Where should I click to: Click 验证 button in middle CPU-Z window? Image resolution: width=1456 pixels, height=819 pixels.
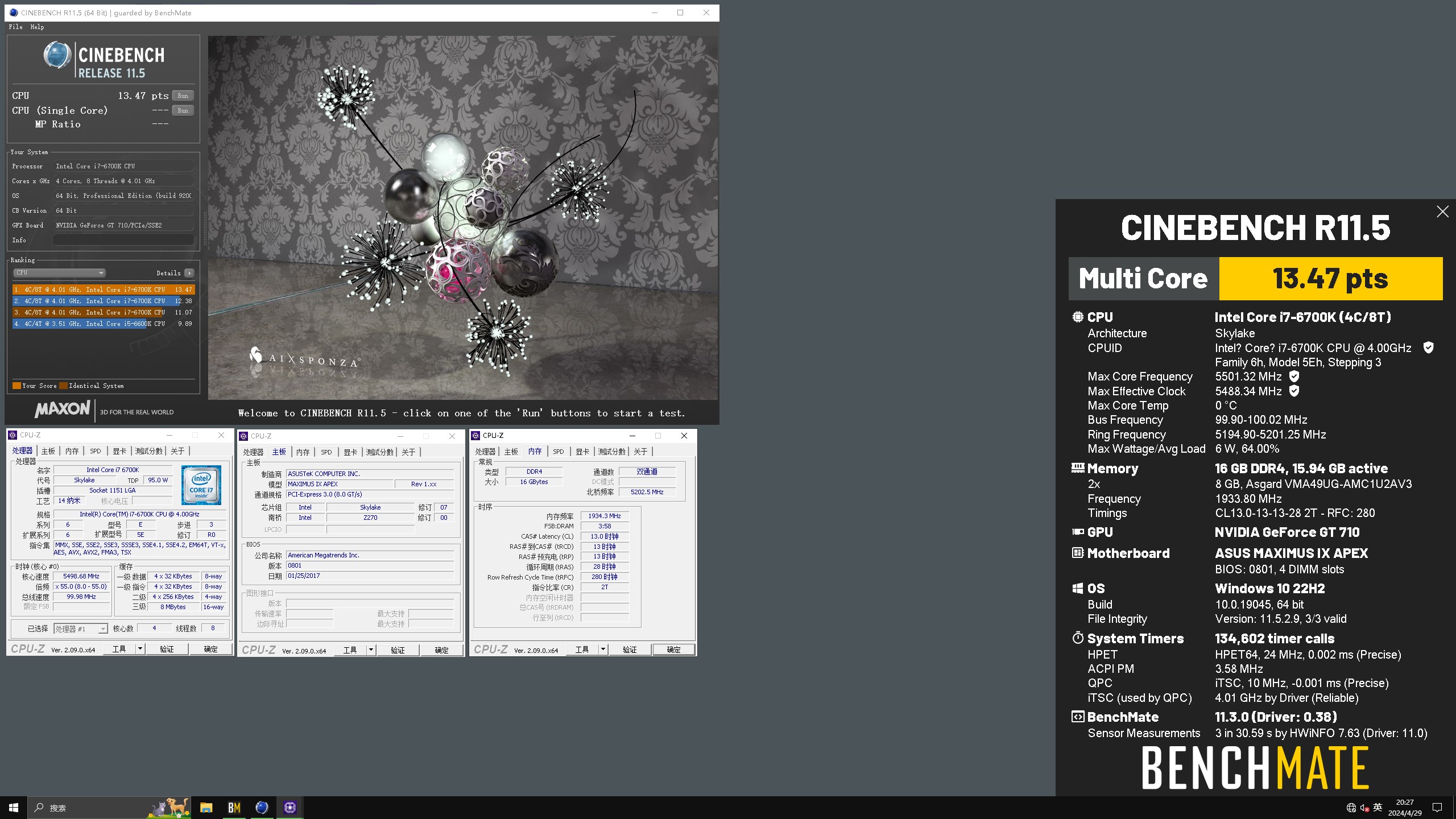pos(398,650)
